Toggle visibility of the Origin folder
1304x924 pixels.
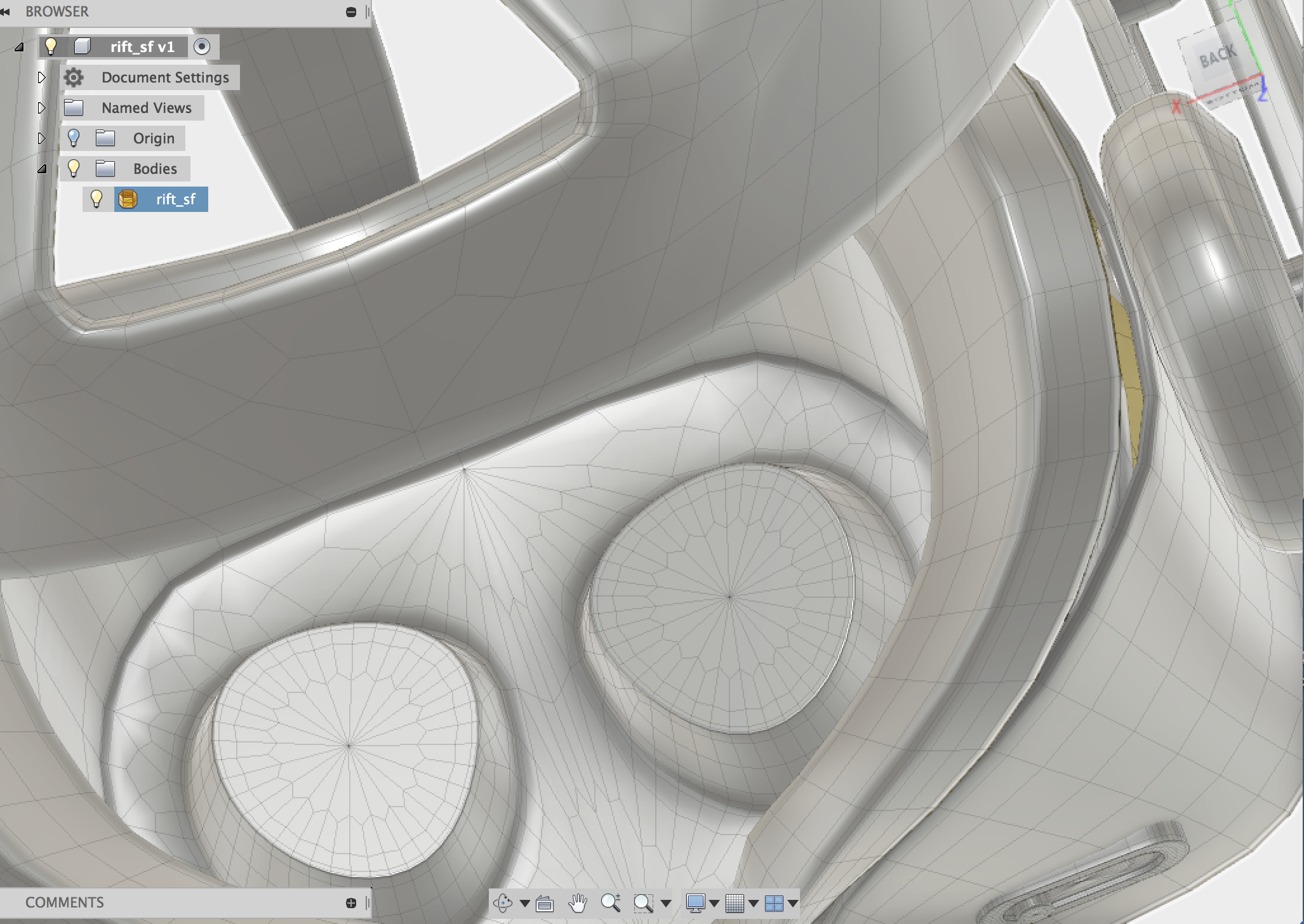coord(75,138)
